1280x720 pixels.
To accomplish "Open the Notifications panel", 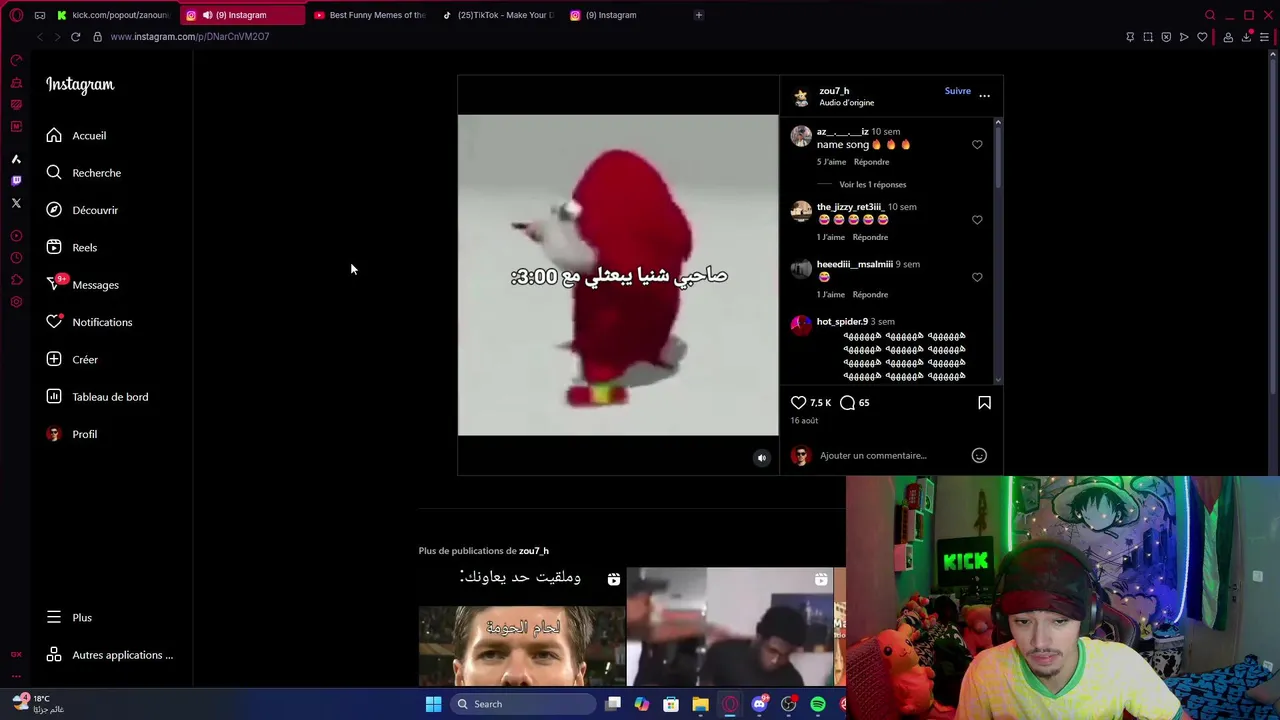I will (x=88, y=322).
